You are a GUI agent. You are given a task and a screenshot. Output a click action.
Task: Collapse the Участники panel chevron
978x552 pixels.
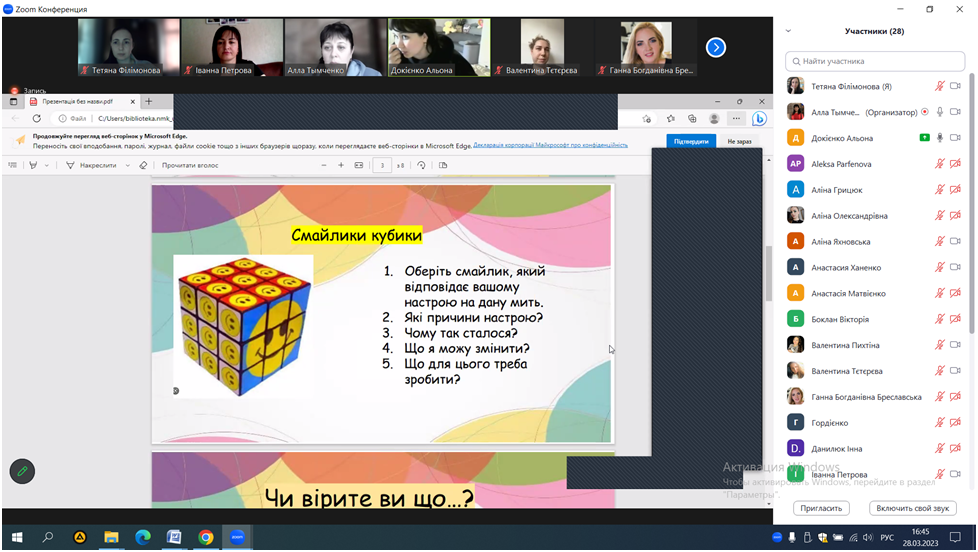click(788, 31)
